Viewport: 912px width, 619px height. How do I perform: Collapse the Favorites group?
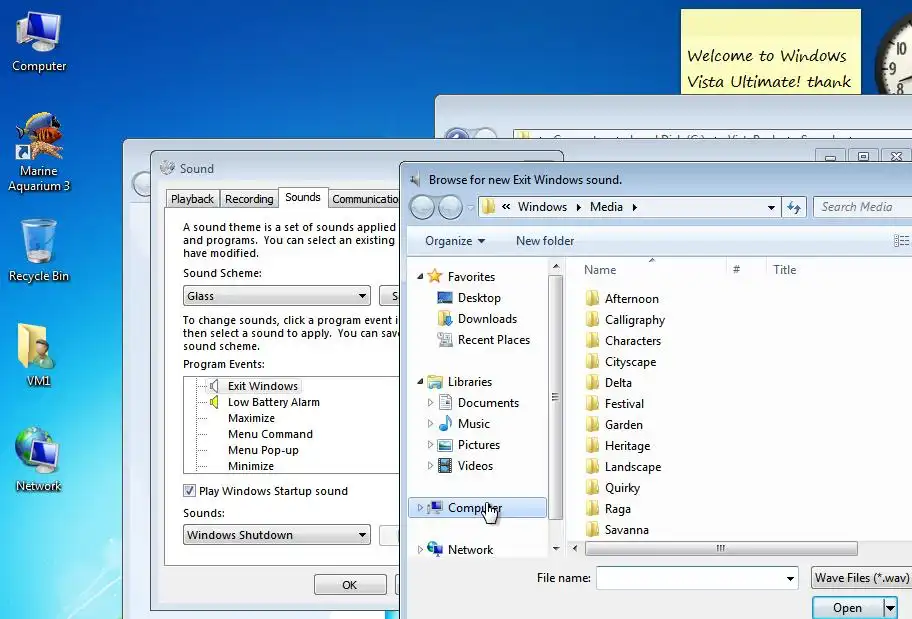420,277
